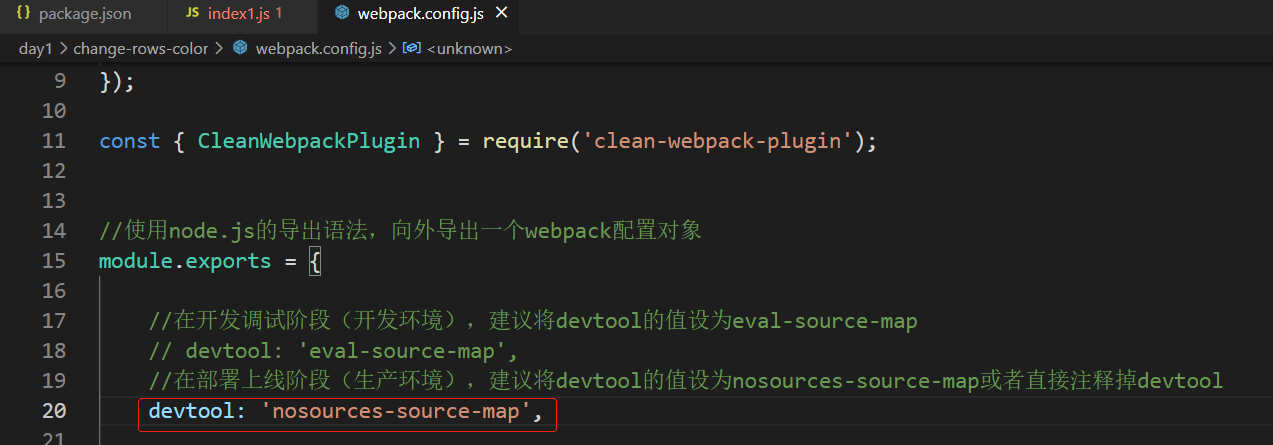Viewport: 1273px width, 445px height.
Task: Close the webpack.config.js tab
Action: tap(501, 14)
